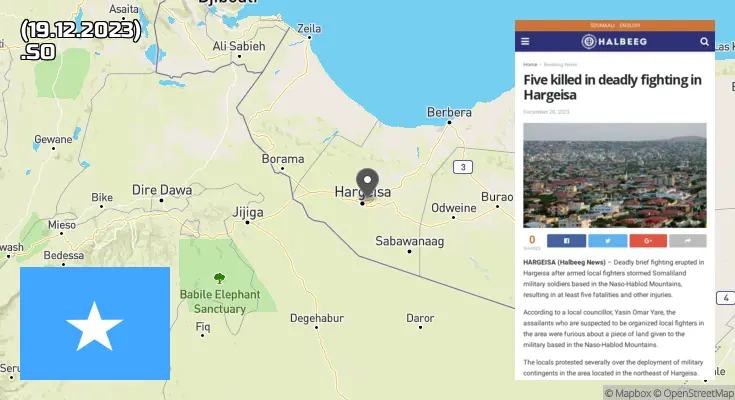Image resolution: width=735 pixels, height=400 pixels.
Task: Click the Berbera city label
Action: (449, 113)
